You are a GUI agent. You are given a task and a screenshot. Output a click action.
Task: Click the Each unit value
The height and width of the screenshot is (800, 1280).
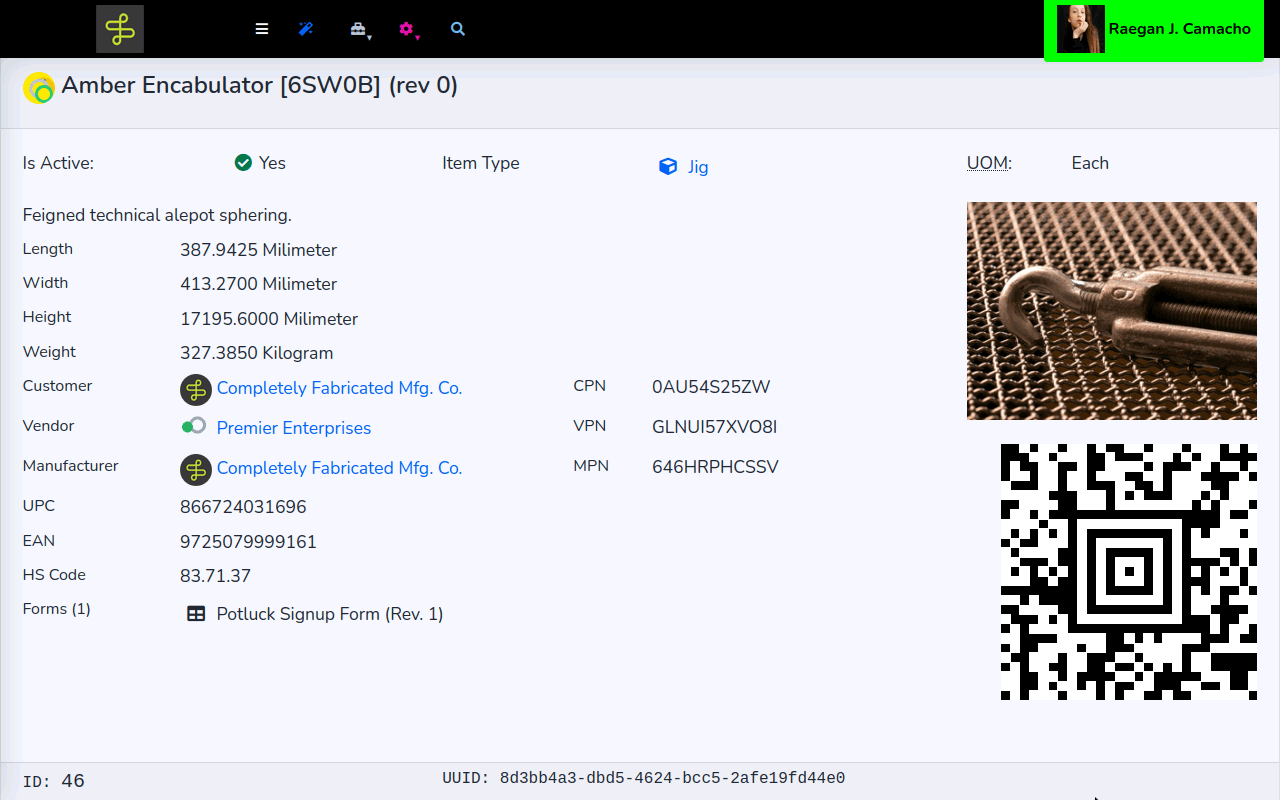[1090, 163]
